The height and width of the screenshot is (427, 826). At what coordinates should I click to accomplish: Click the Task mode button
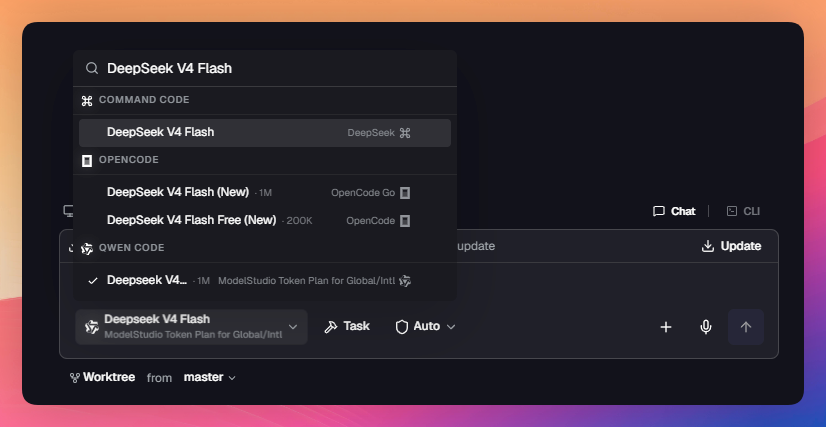(x=347, y=327)
